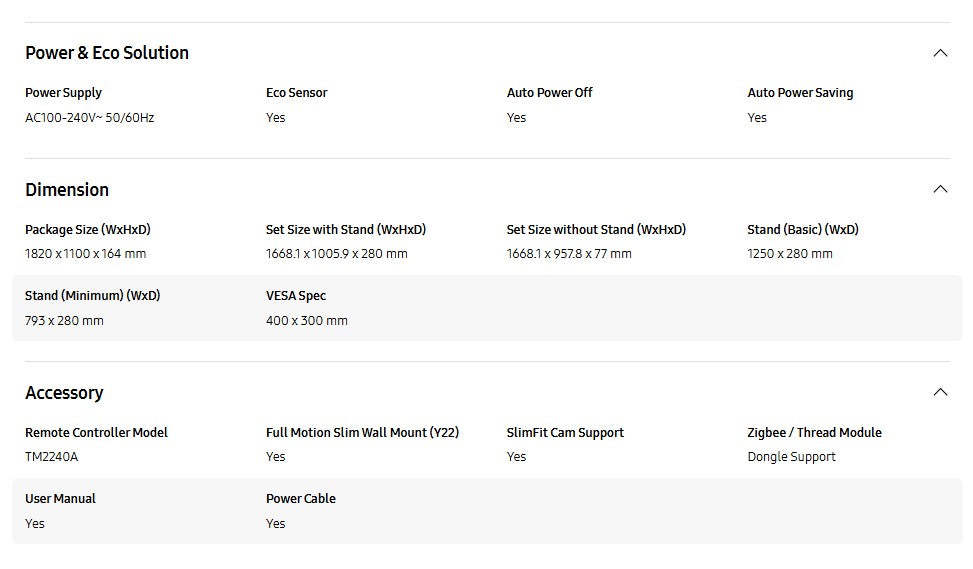Click Set Size without Stand label

tap(596, 230)
